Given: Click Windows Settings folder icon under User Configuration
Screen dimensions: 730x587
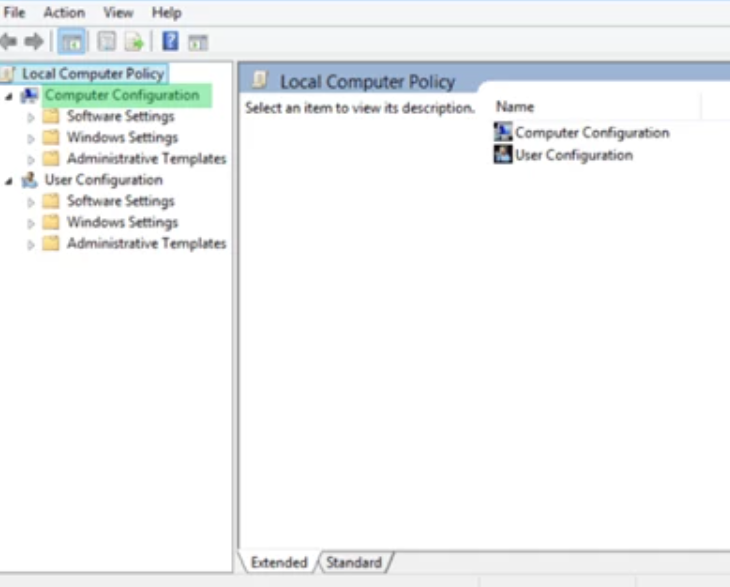Looking at the screenshot, I should click(x=51, y=222).
